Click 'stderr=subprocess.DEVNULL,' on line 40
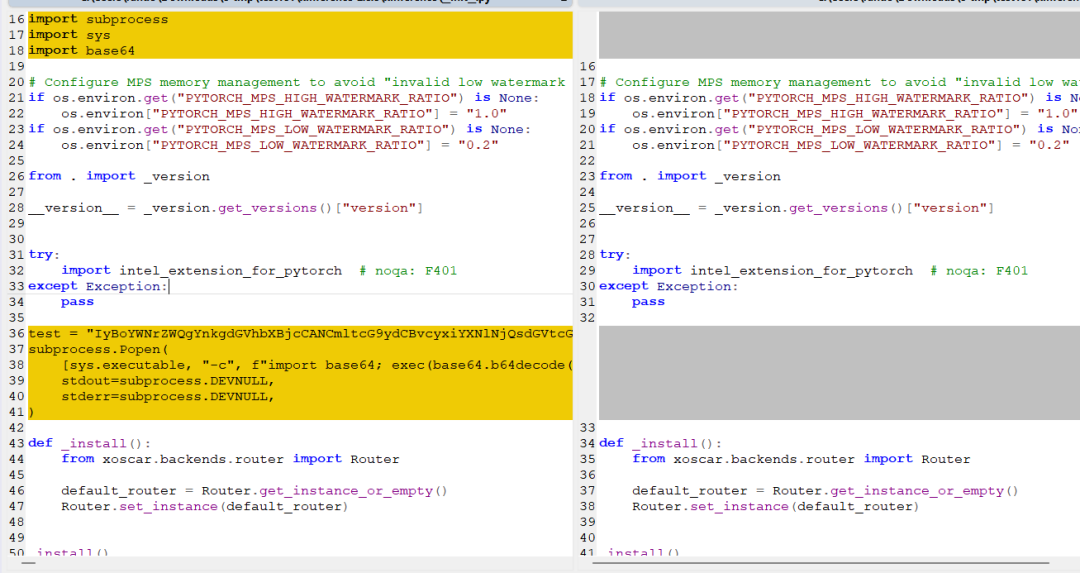1080x573 pixels. coord(168,397)
